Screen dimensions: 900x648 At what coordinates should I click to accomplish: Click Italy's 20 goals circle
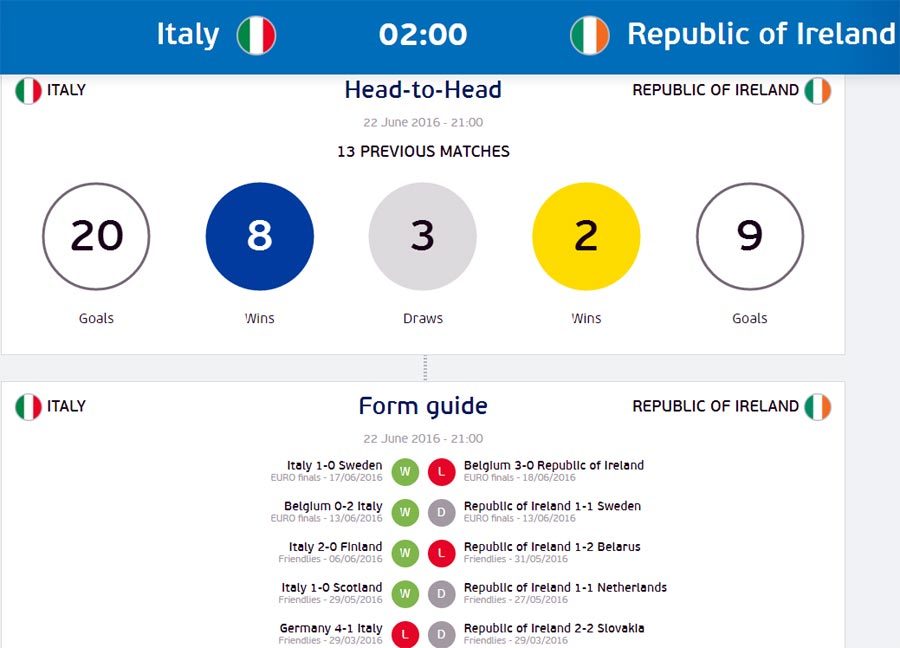pos(96,236)
